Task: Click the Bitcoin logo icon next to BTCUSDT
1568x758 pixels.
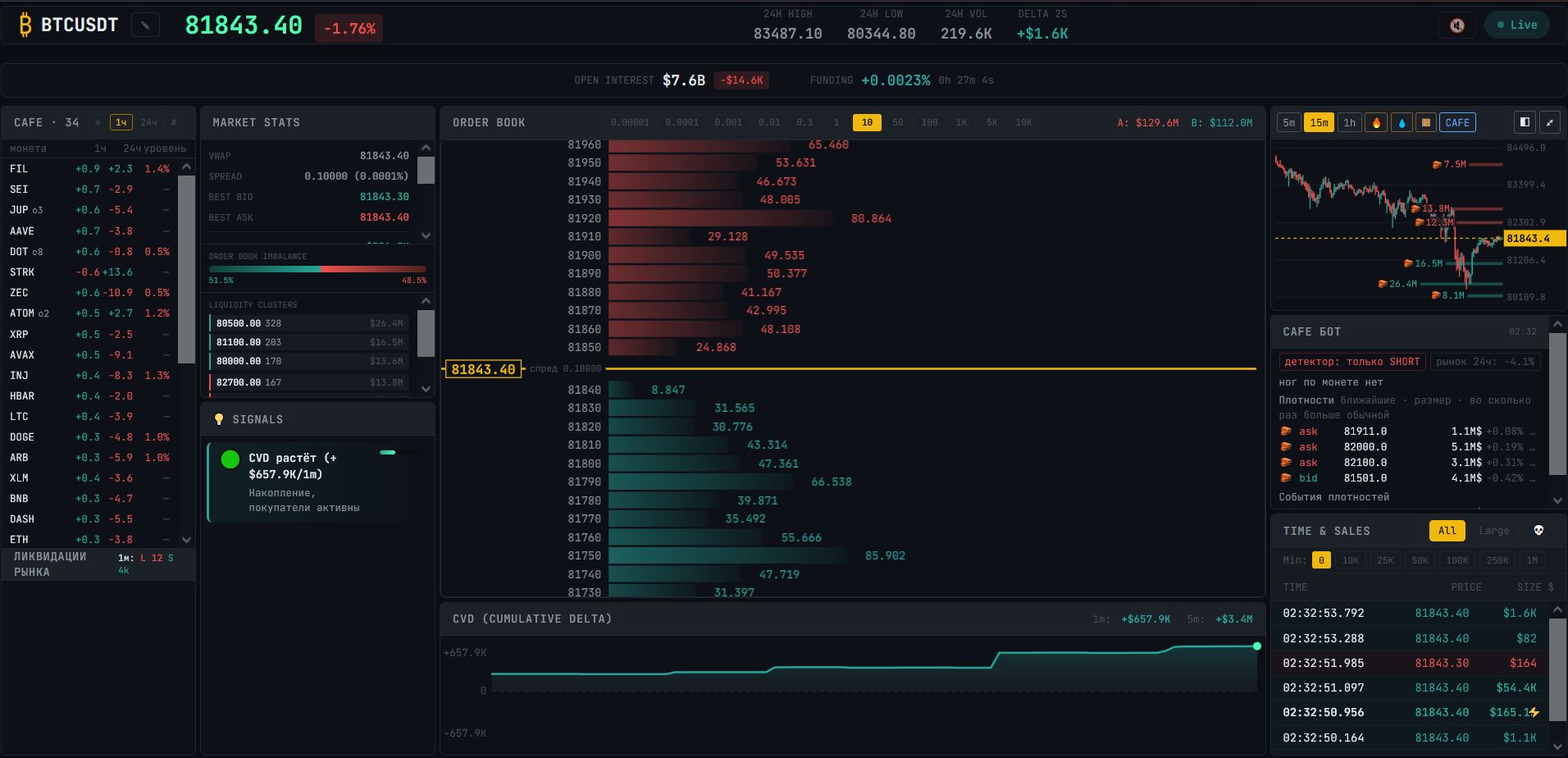Action: [25, 25]
